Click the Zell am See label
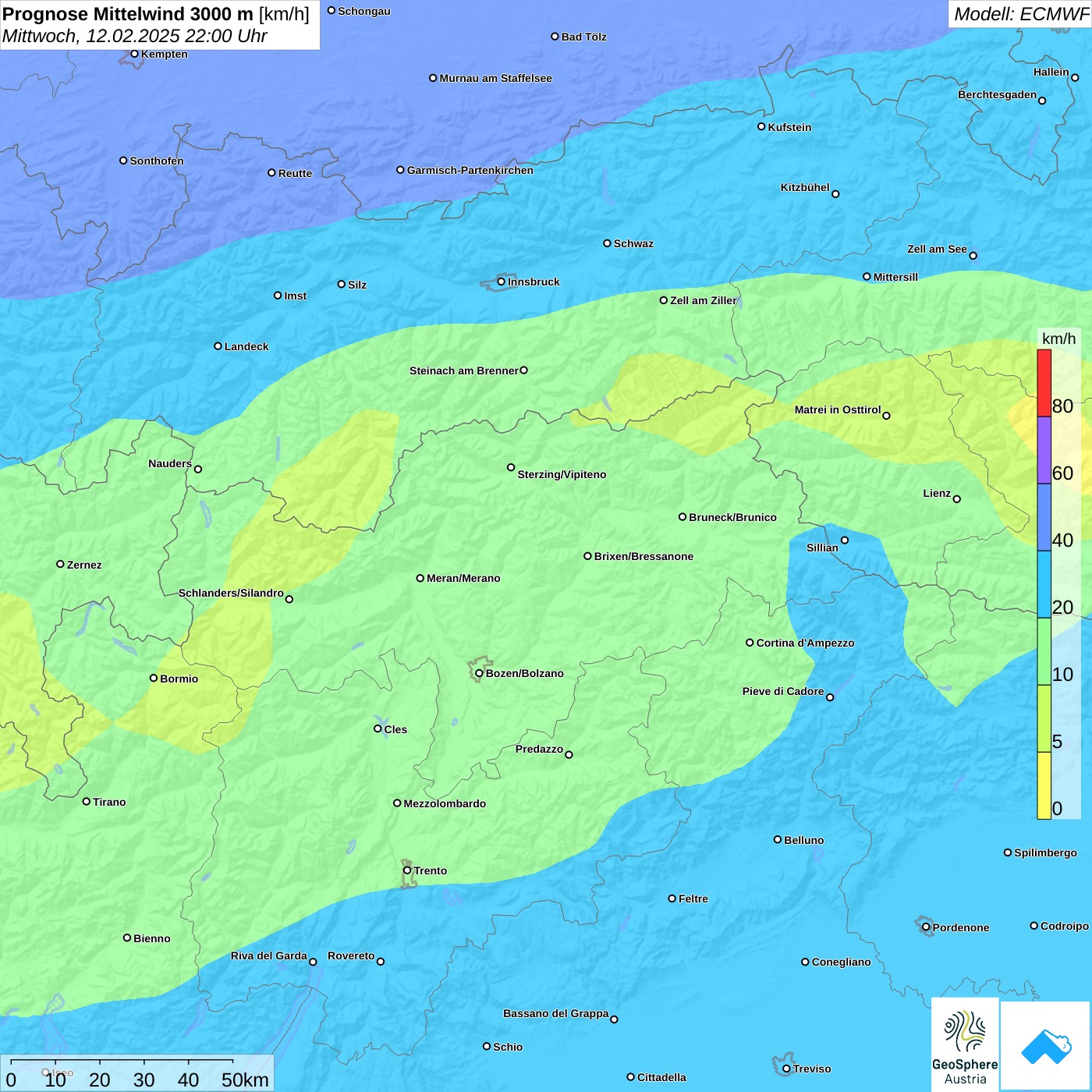The image size is (1092, 1092). click(937, 249)
